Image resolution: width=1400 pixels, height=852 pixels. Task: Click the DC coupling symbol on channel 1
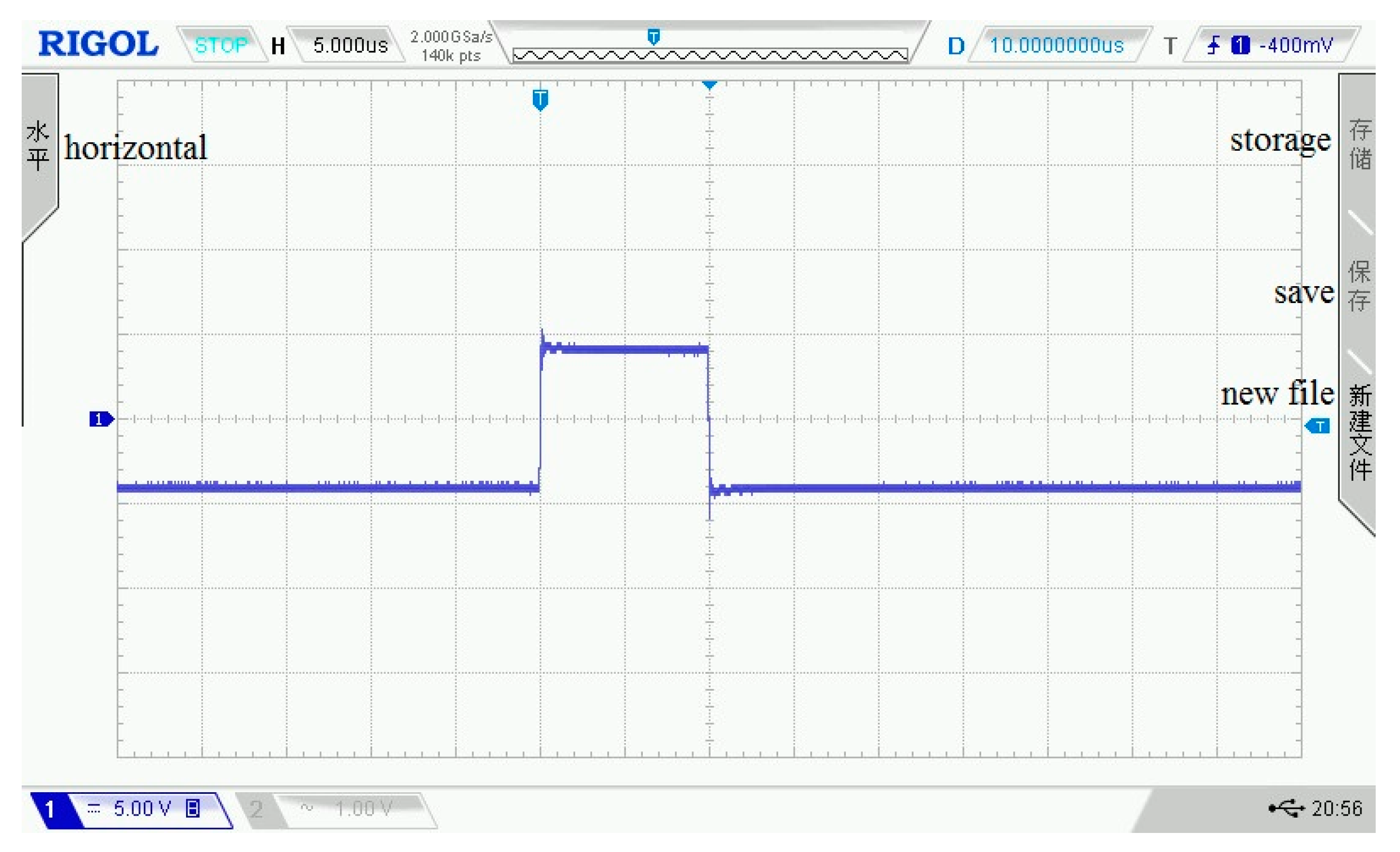94,808
